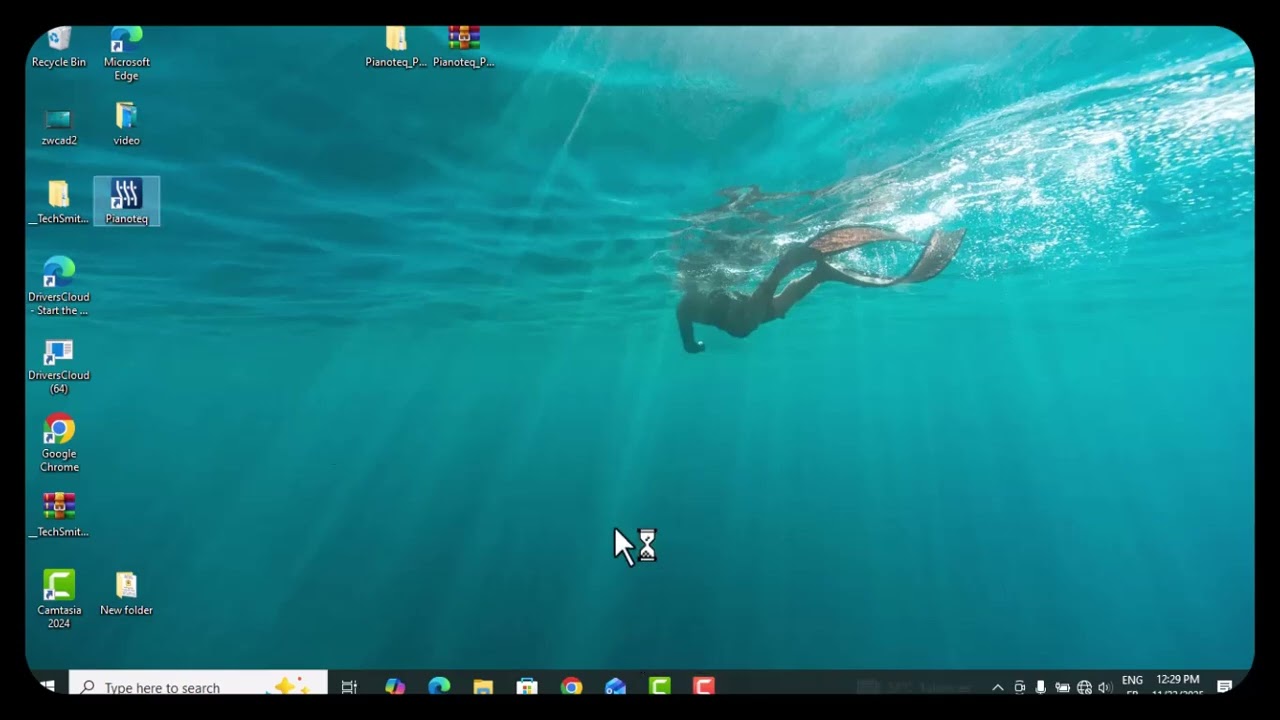
Task: Select the Pianoteq_P... folder icon
Action: coord(396,47)
